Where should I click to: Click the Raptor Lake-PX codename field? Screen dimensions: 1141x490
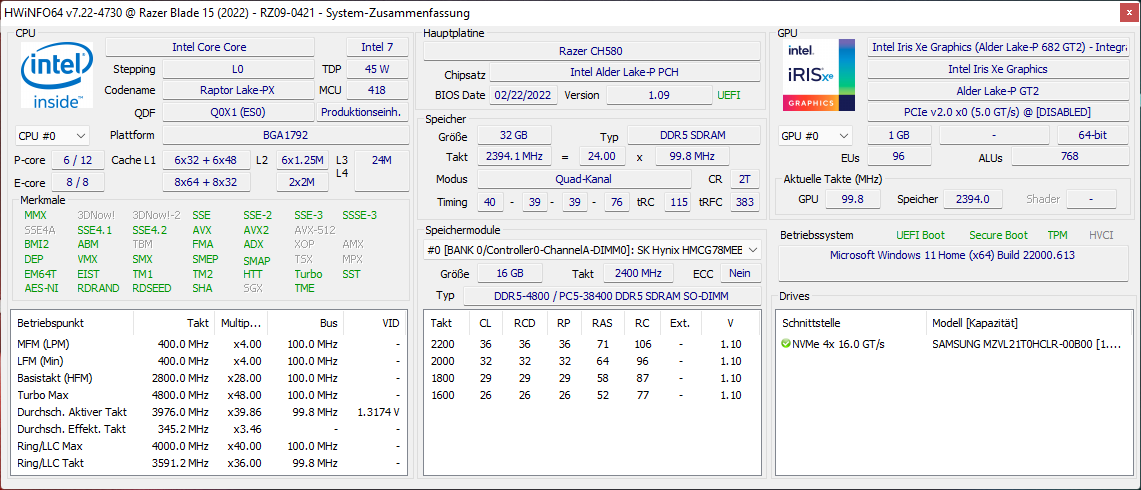pyautogui.click(x=237, y=91)
